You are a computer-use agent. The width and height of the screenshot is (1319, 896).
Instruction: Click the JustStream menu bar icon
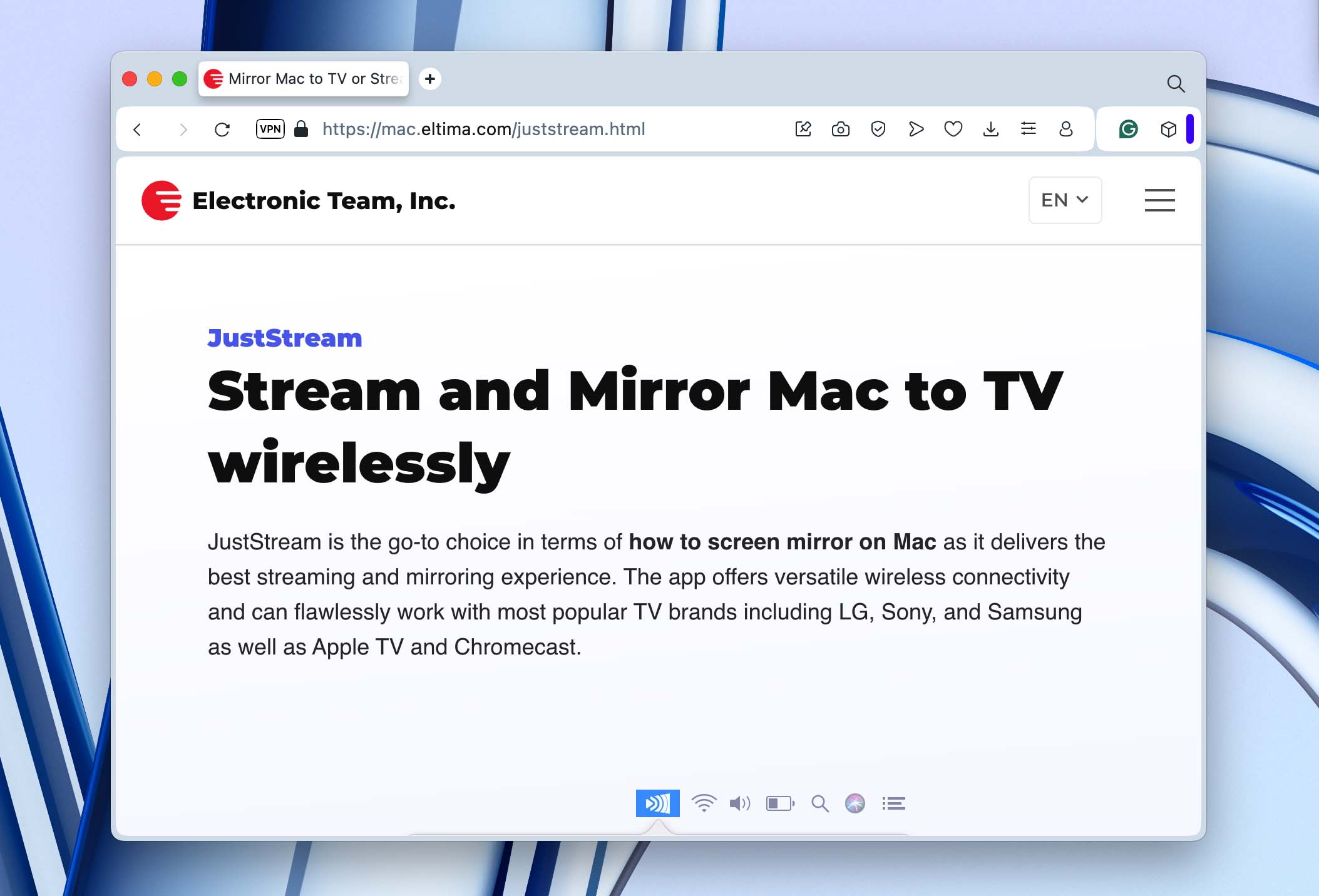(x=657, y=803)
